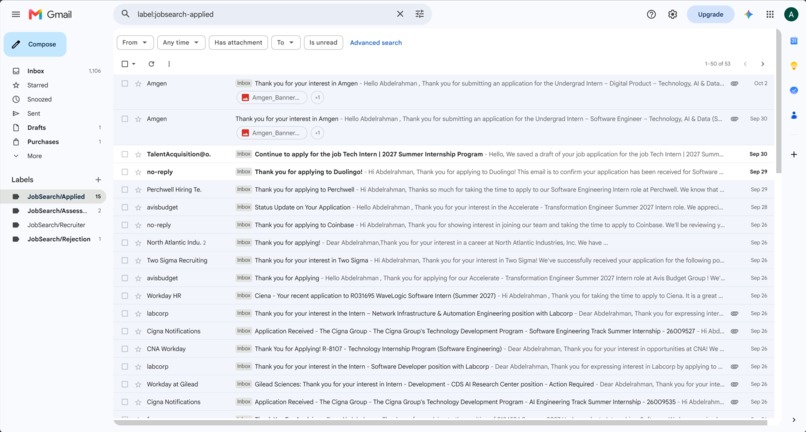Open Google Tasks side panel icon

(x=794, y=91)
